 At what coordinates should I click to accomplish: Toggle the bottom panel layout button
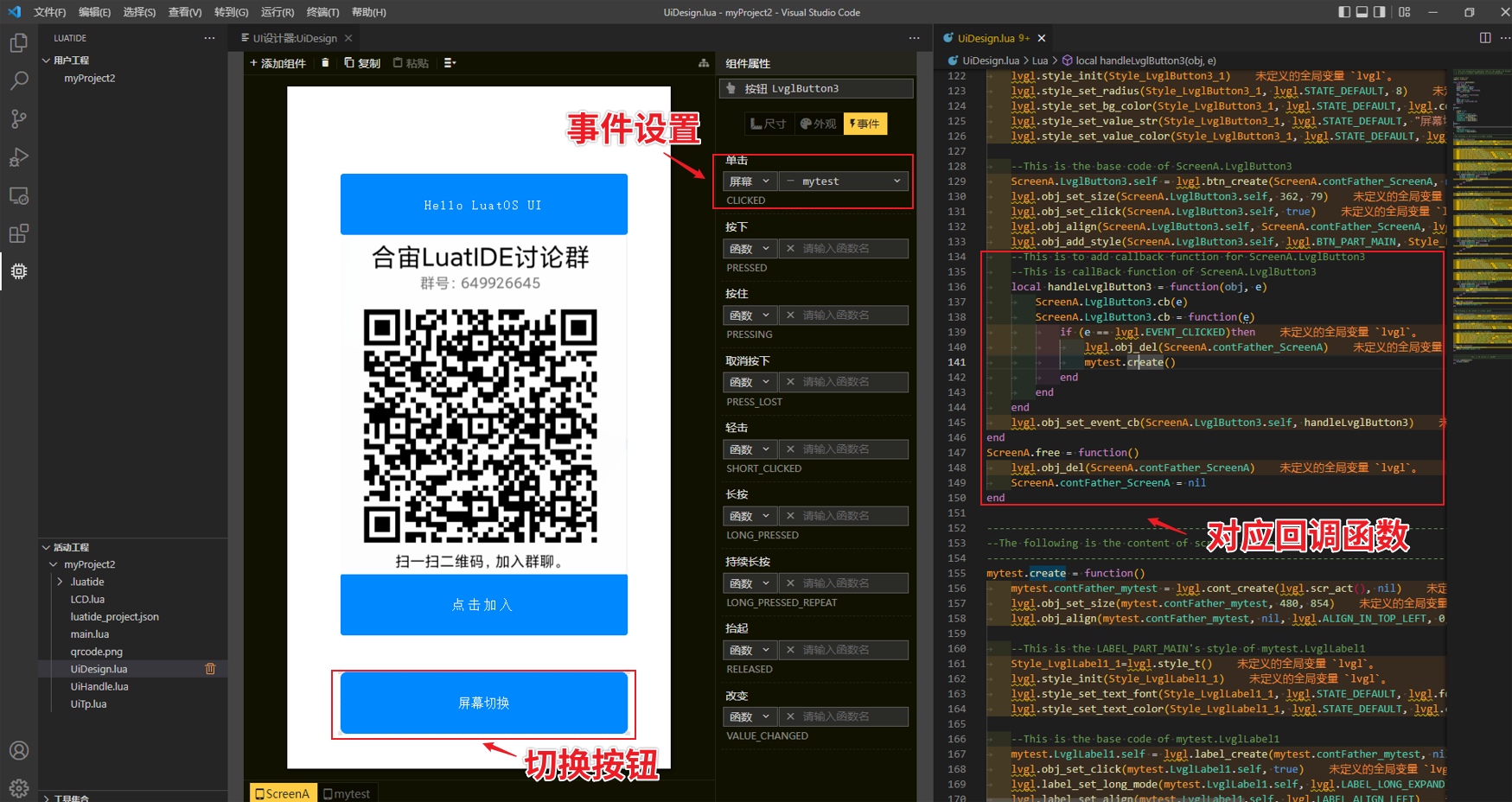(x=1362, y=12)
